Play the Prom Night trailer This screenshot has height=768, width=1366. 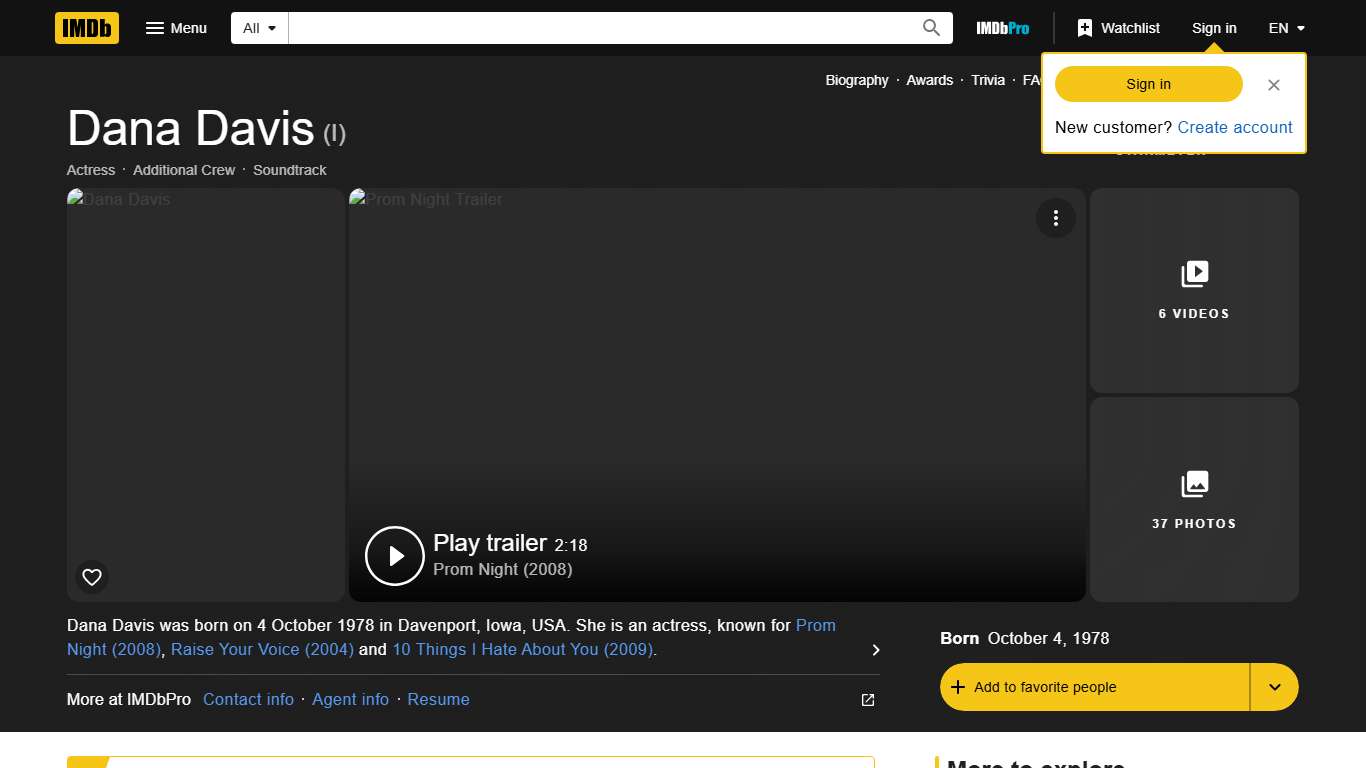(395, 555)
